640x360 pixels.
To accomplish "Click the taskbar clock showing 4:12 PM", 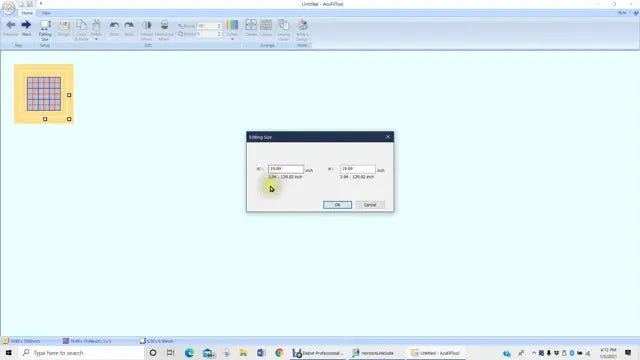I will 608,353.
